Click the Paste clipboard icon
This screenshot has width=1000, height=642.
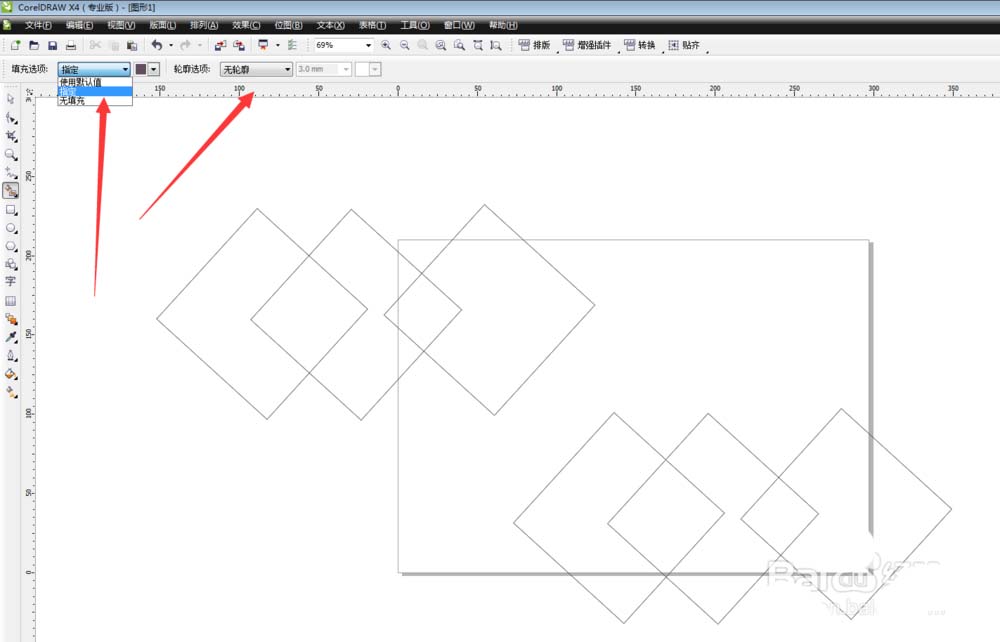tap(132, 45)
